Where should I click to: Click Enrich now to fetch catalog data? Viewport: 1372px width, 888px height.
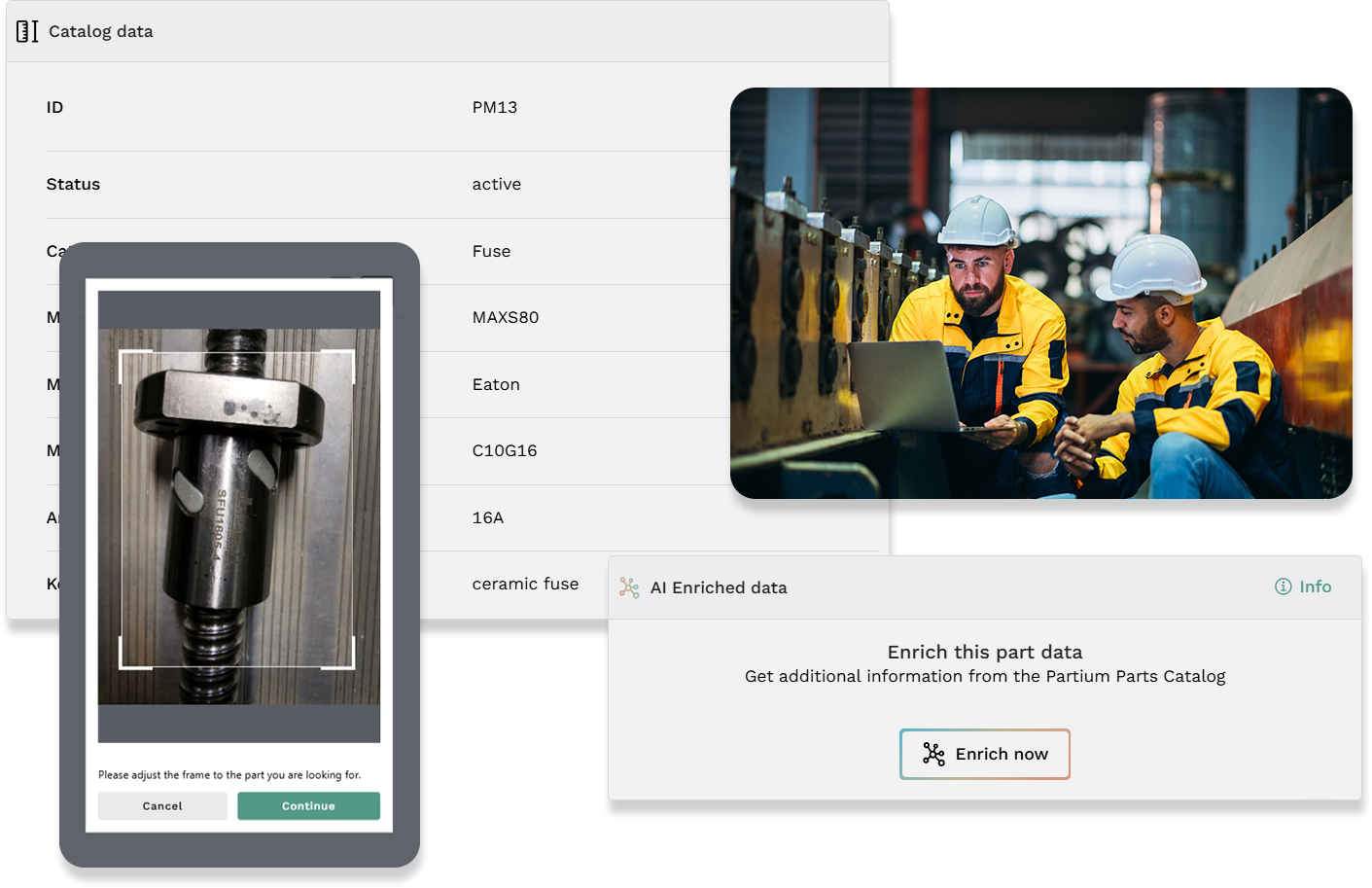[x=984, y=754]
